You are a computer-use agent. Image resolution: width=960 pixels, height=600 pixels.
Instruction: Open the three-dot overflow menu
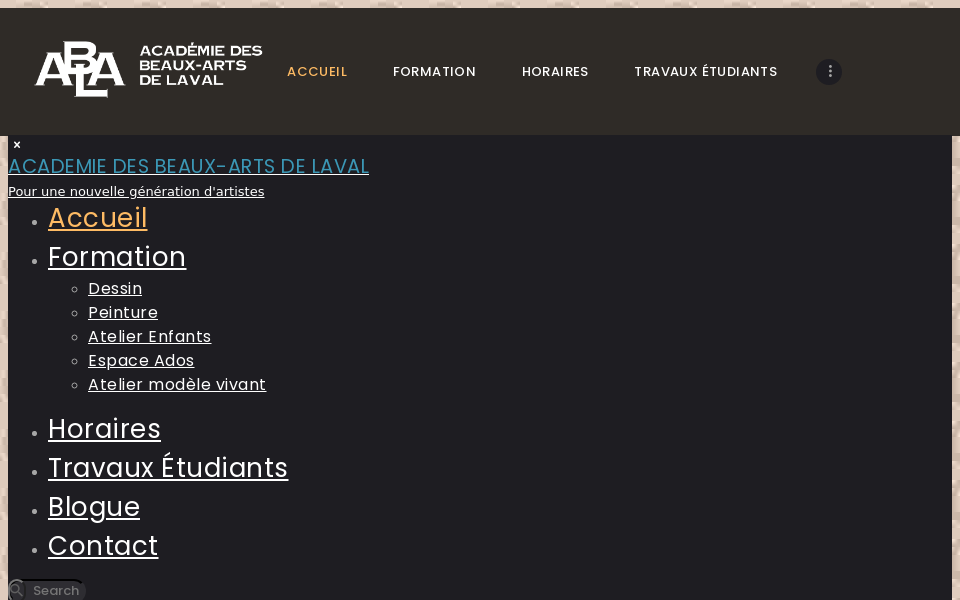829,71
